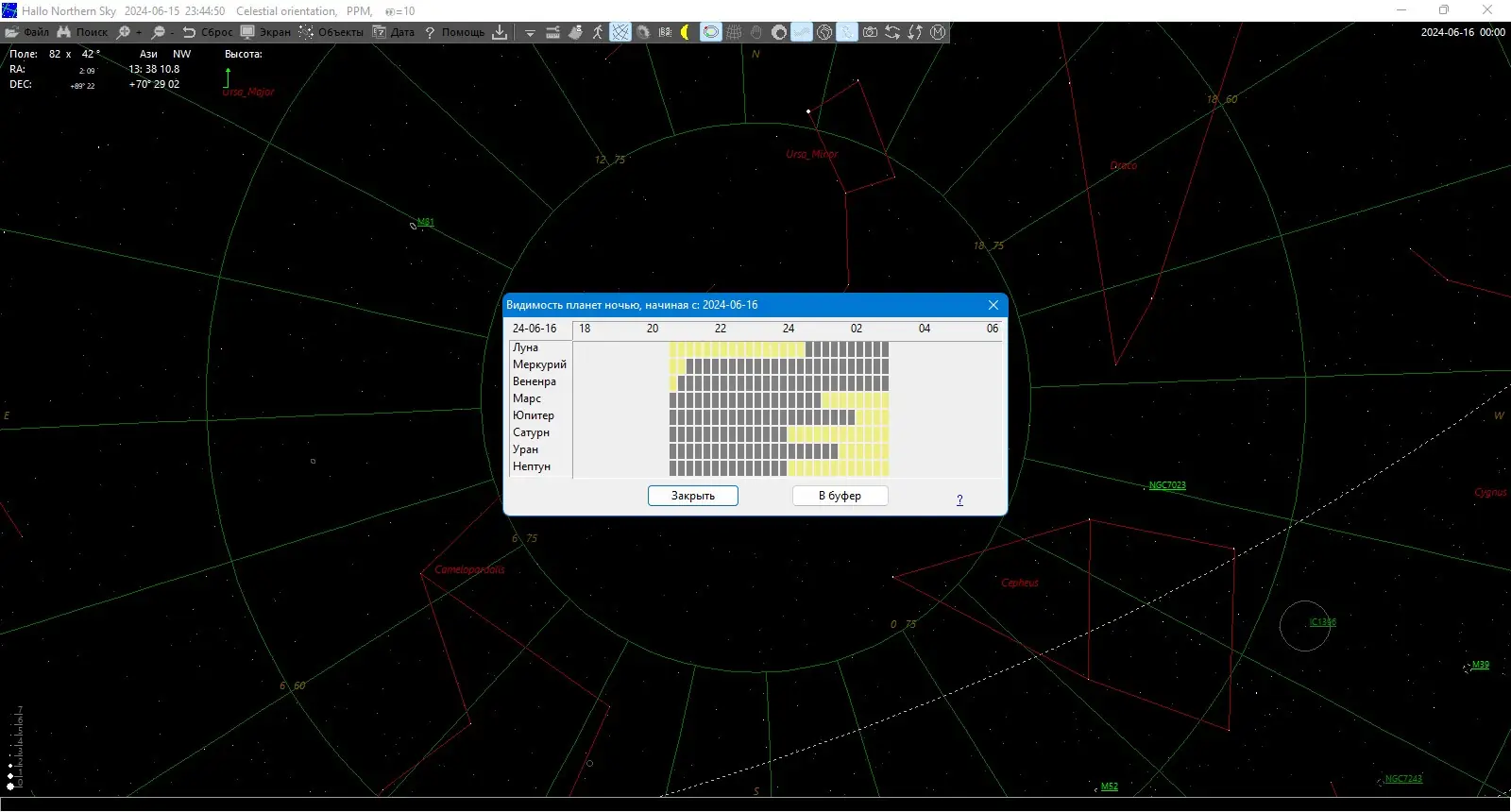The height and width of the screenshot is (812, 1511).
Task: Select the Марс row label
Action: tap(527, 398)
